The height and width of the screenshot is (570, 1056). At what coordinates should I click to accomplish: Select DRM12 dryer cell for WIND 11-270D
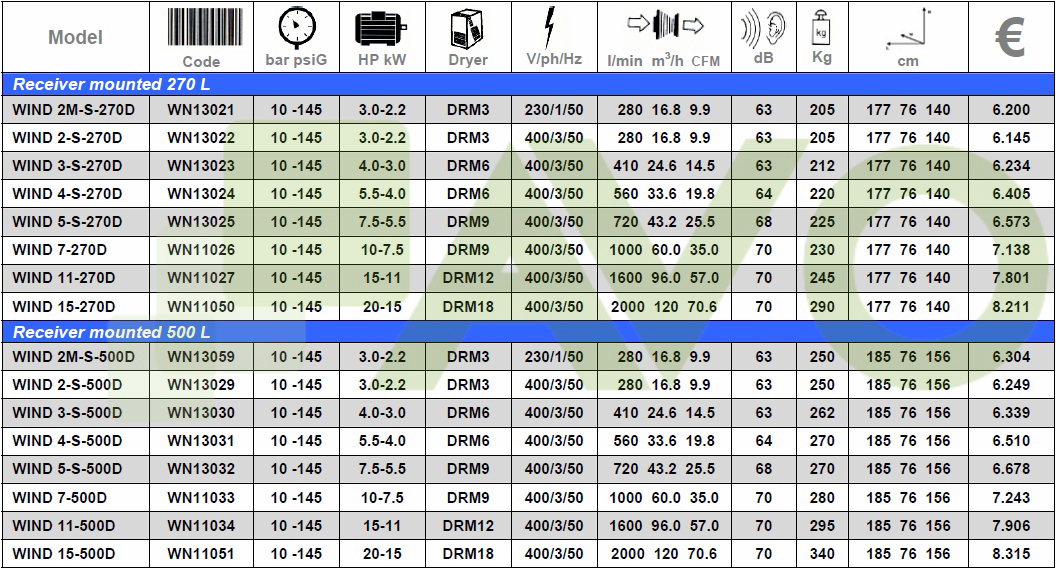(468, 278)
